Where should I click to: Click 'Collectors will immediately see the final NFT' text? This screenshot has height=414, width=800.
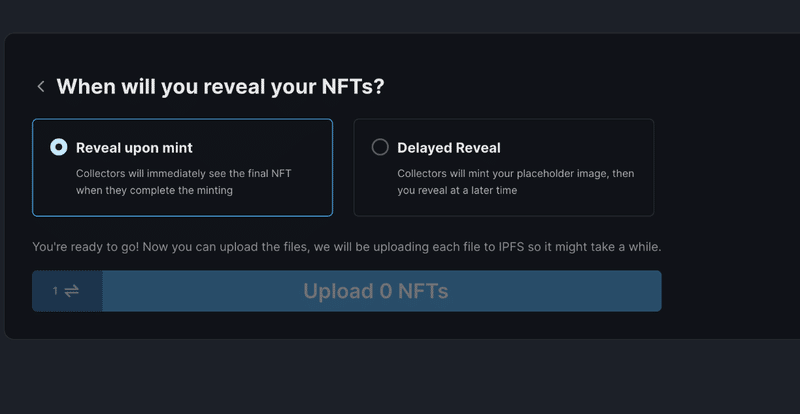tap(184, 174)
